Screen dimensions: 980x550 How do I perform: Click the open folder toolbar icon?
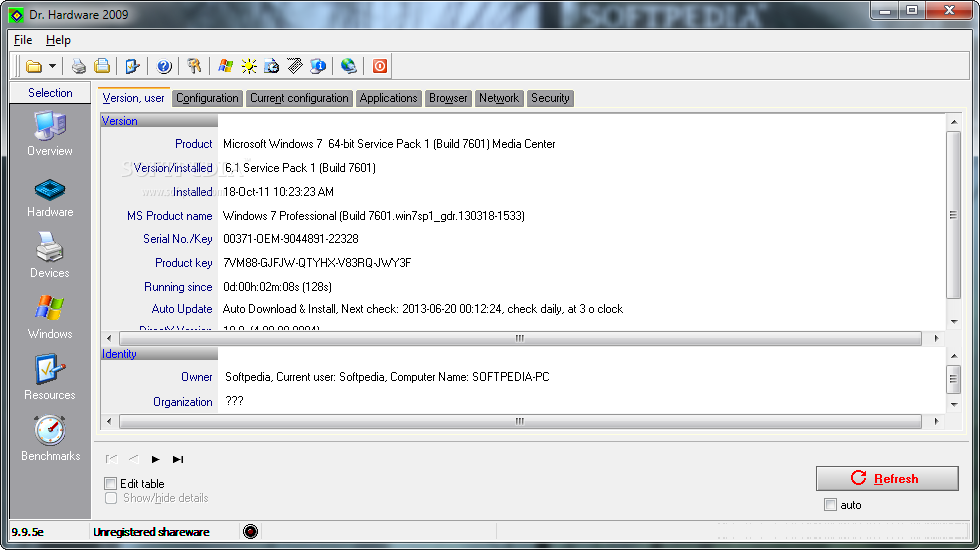pos(34,66)
